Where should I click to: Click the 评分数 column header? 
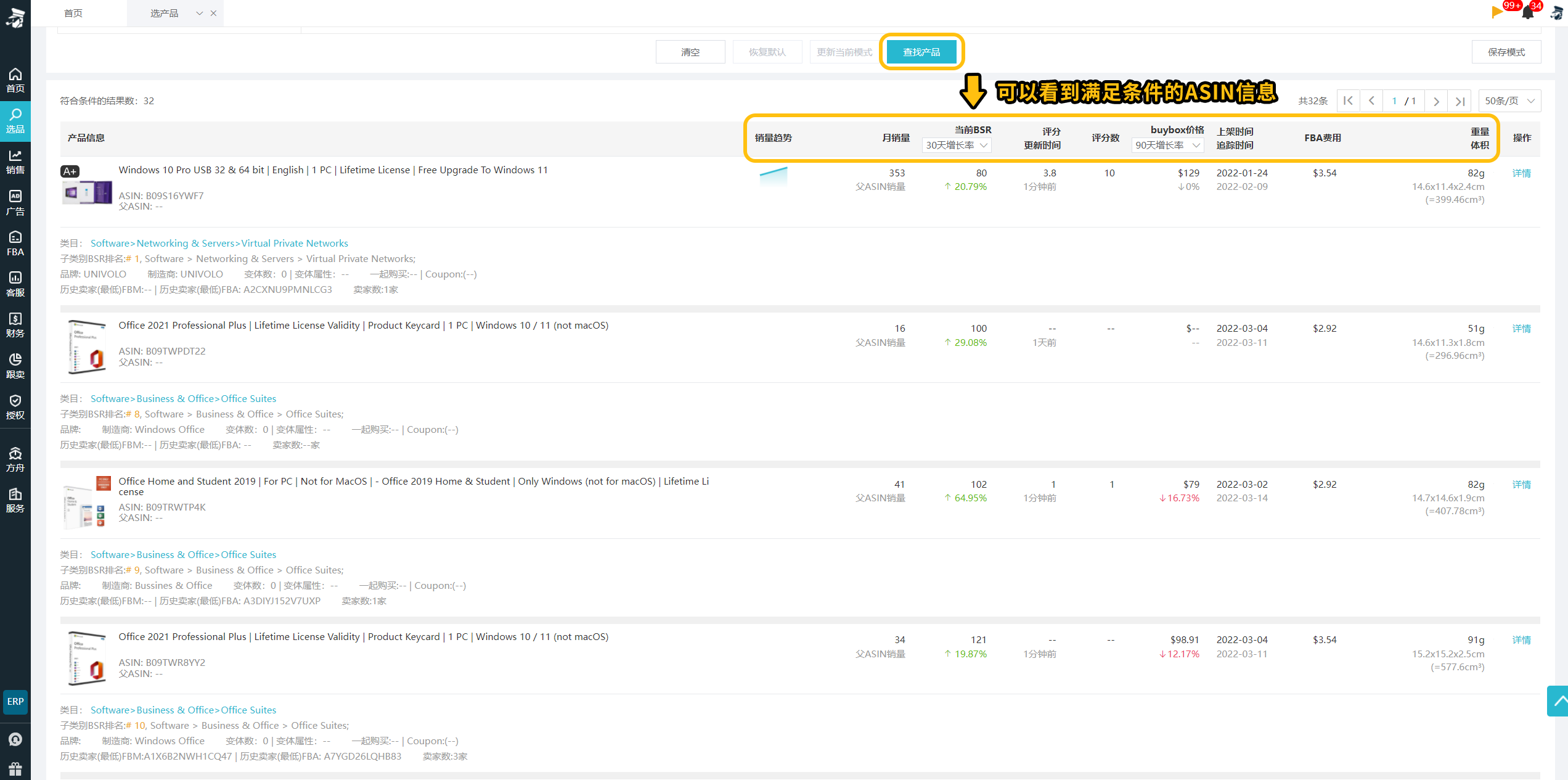click(1105, 138)
